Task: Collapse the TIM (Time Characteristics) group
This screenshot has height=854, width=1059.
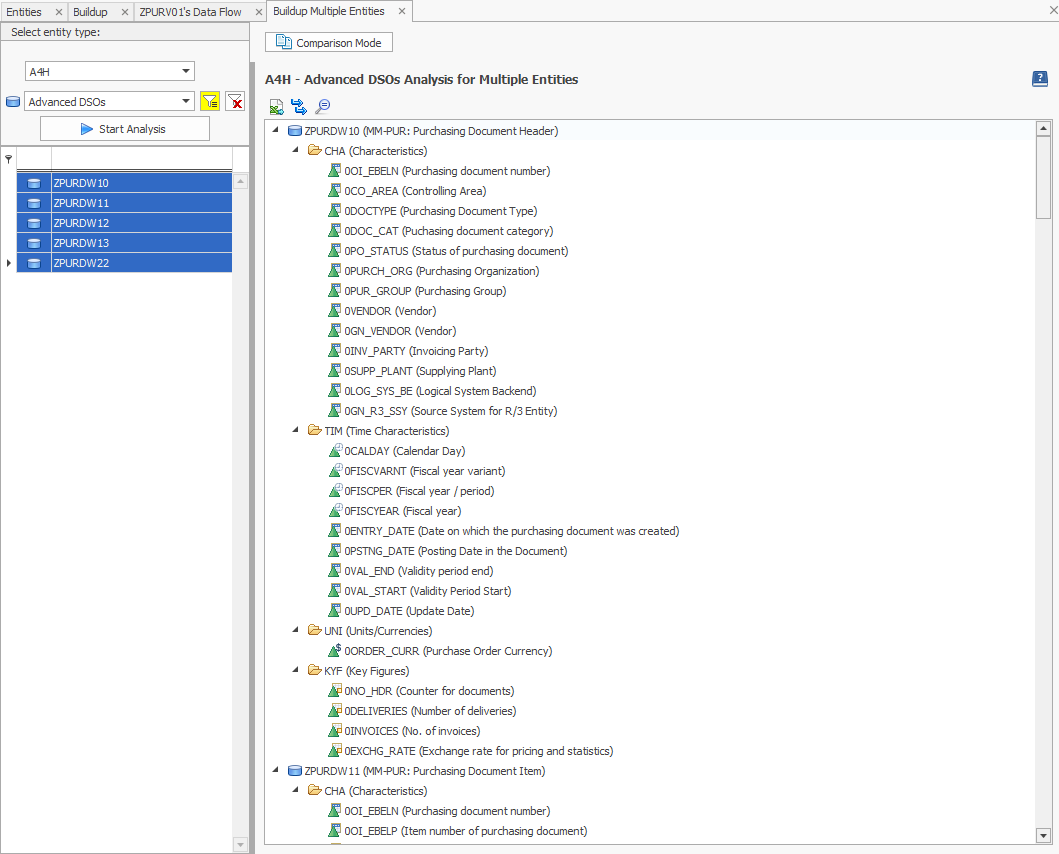Action: pyautogui.click(x=294, y=430)
